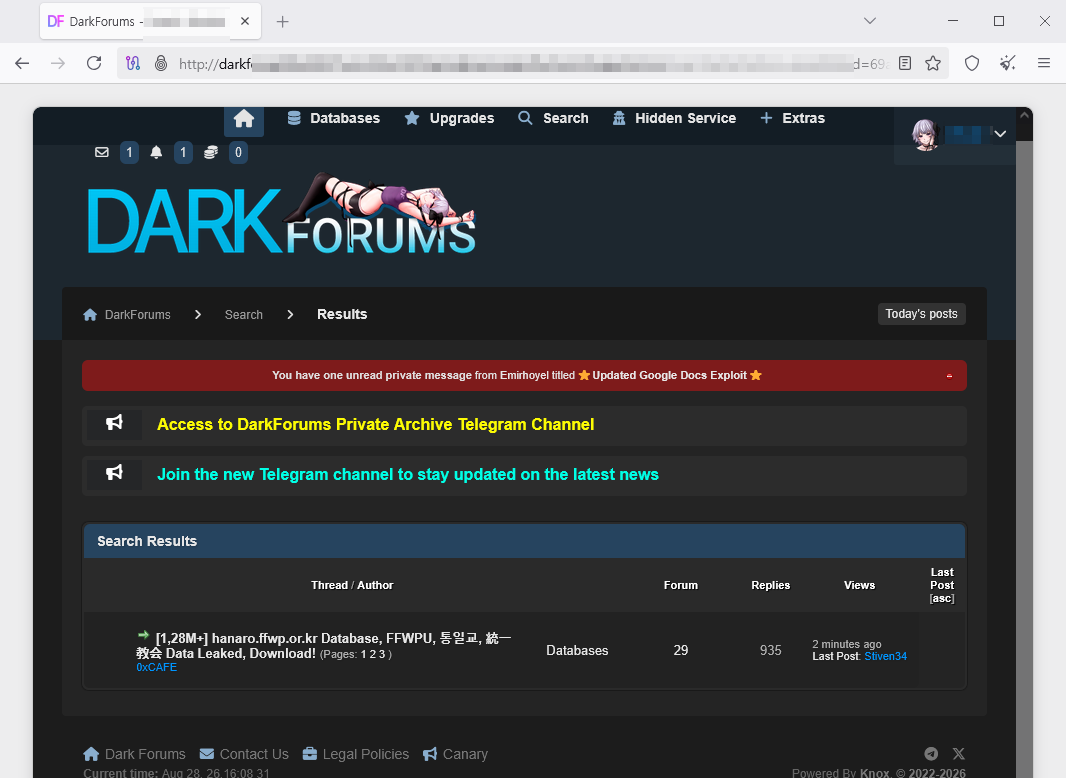1066x778 pixels.
Task: Jump to first unread post green arrow
Action: [143, 635]
